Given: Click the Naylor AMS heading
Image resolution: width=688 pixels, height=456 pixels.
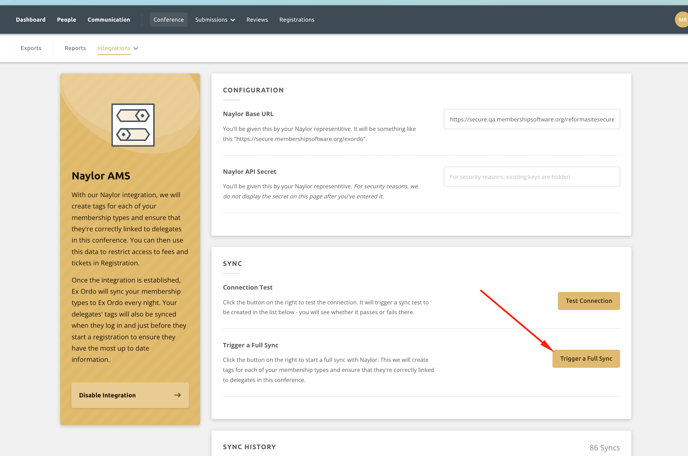Looking at the screenshot, I should click(x=101, y=176).
